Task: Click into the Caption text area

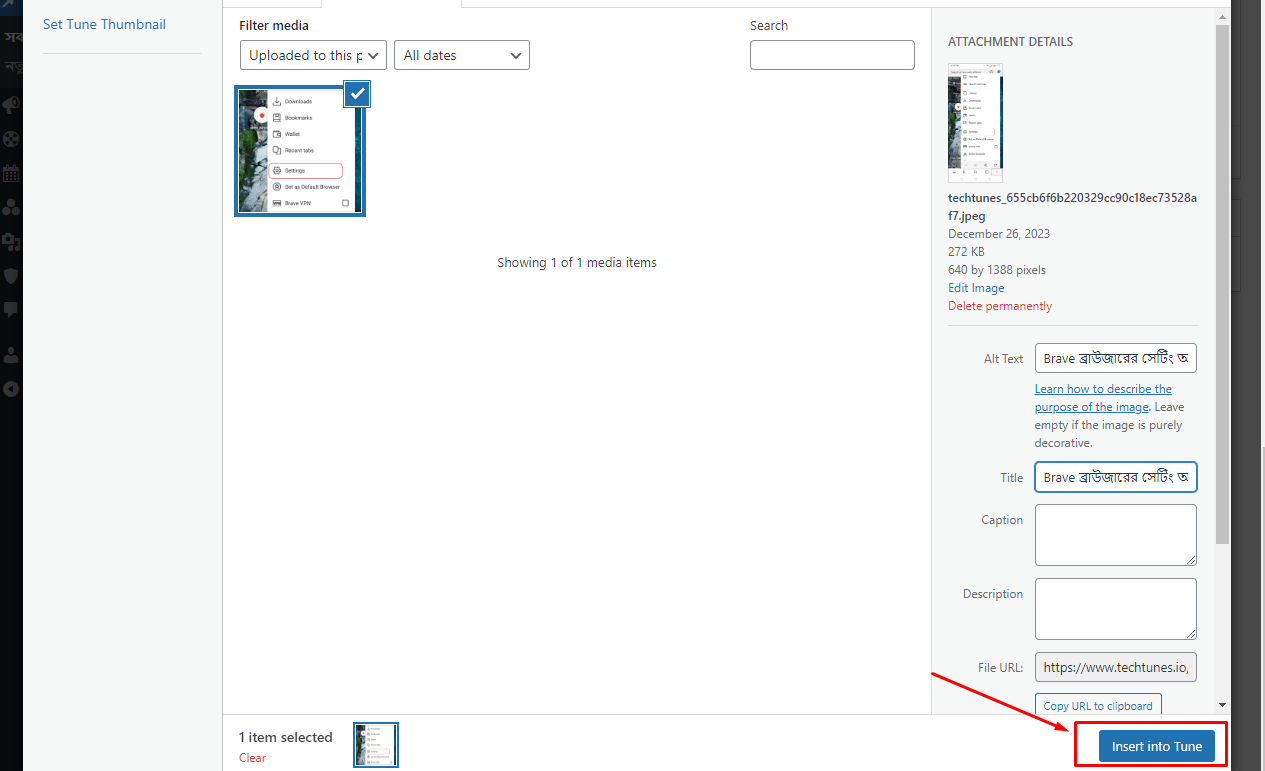Action: click(x=1115, y=535)
